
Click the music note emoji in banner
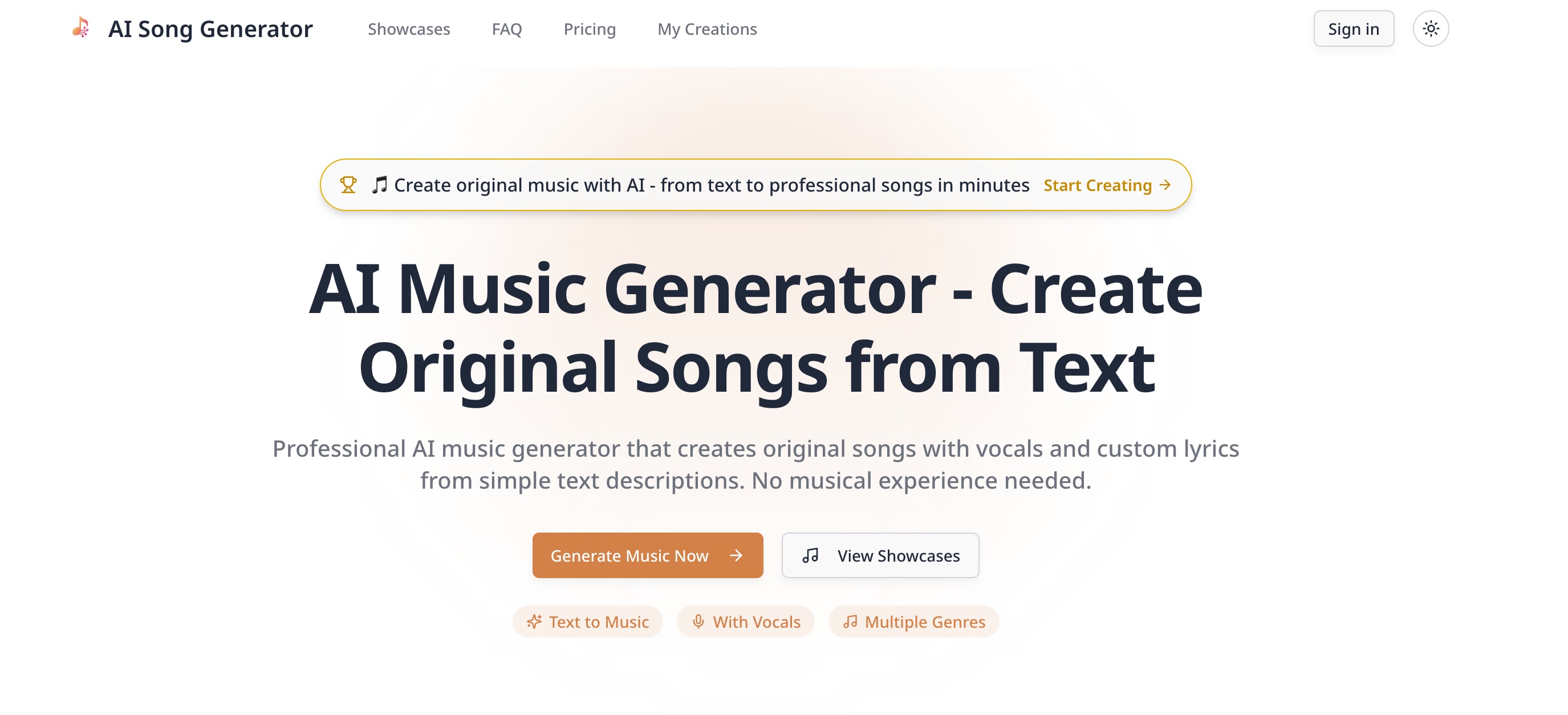[x=379, y=185]
